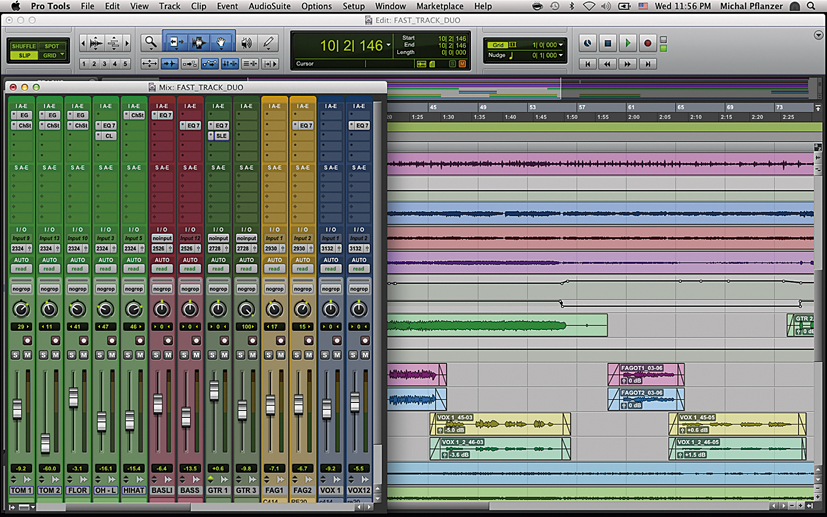Screen dimensions: 827x517
Task: Click the Record button in transport
Action: [648, 43]
